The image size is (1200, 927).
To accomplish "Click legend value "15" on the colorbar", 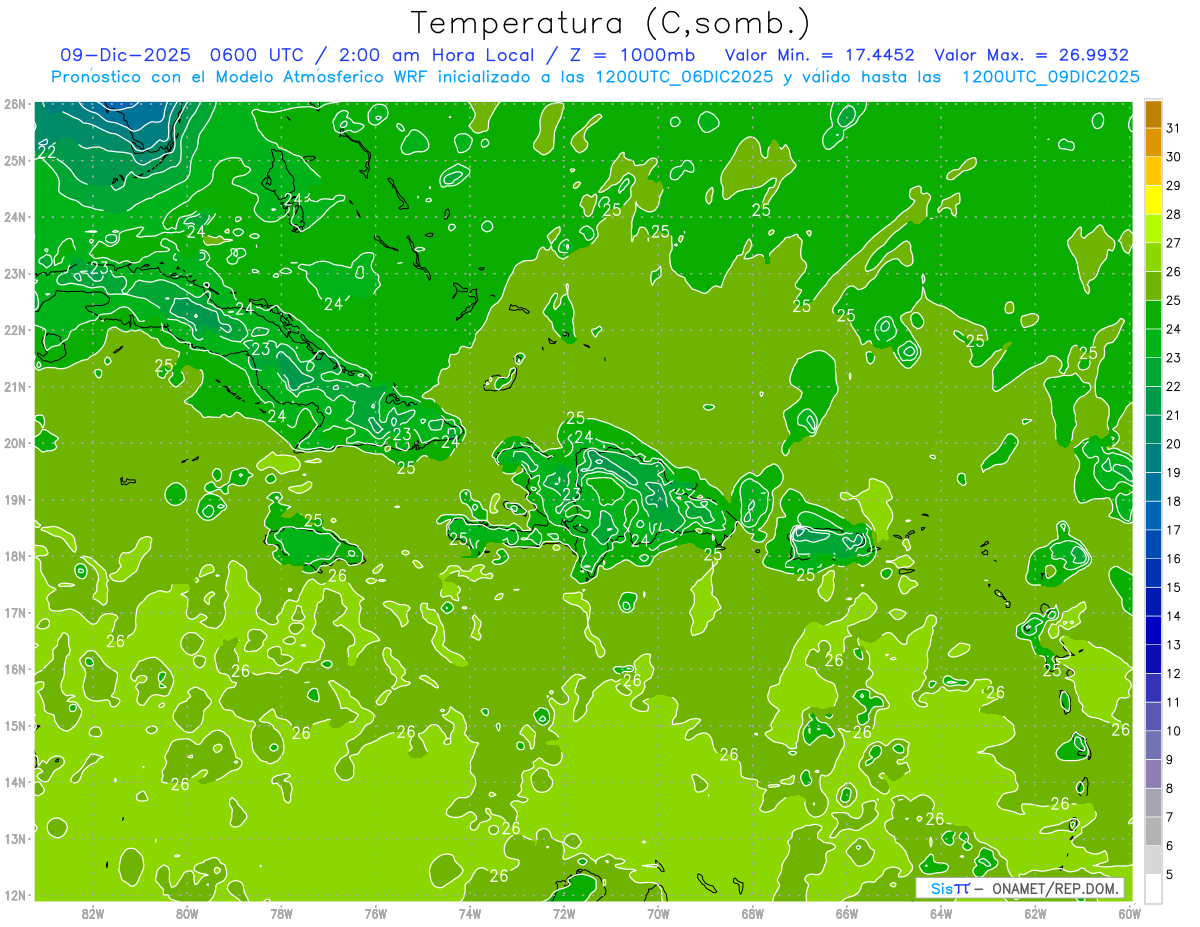I will pos(1174,587).
